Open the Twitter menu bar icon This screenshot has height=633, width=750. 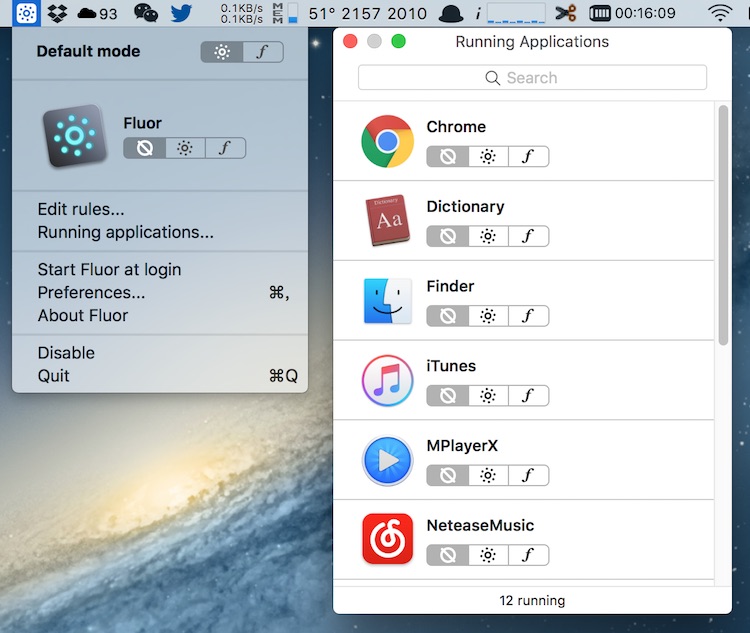tap(181, 13)
